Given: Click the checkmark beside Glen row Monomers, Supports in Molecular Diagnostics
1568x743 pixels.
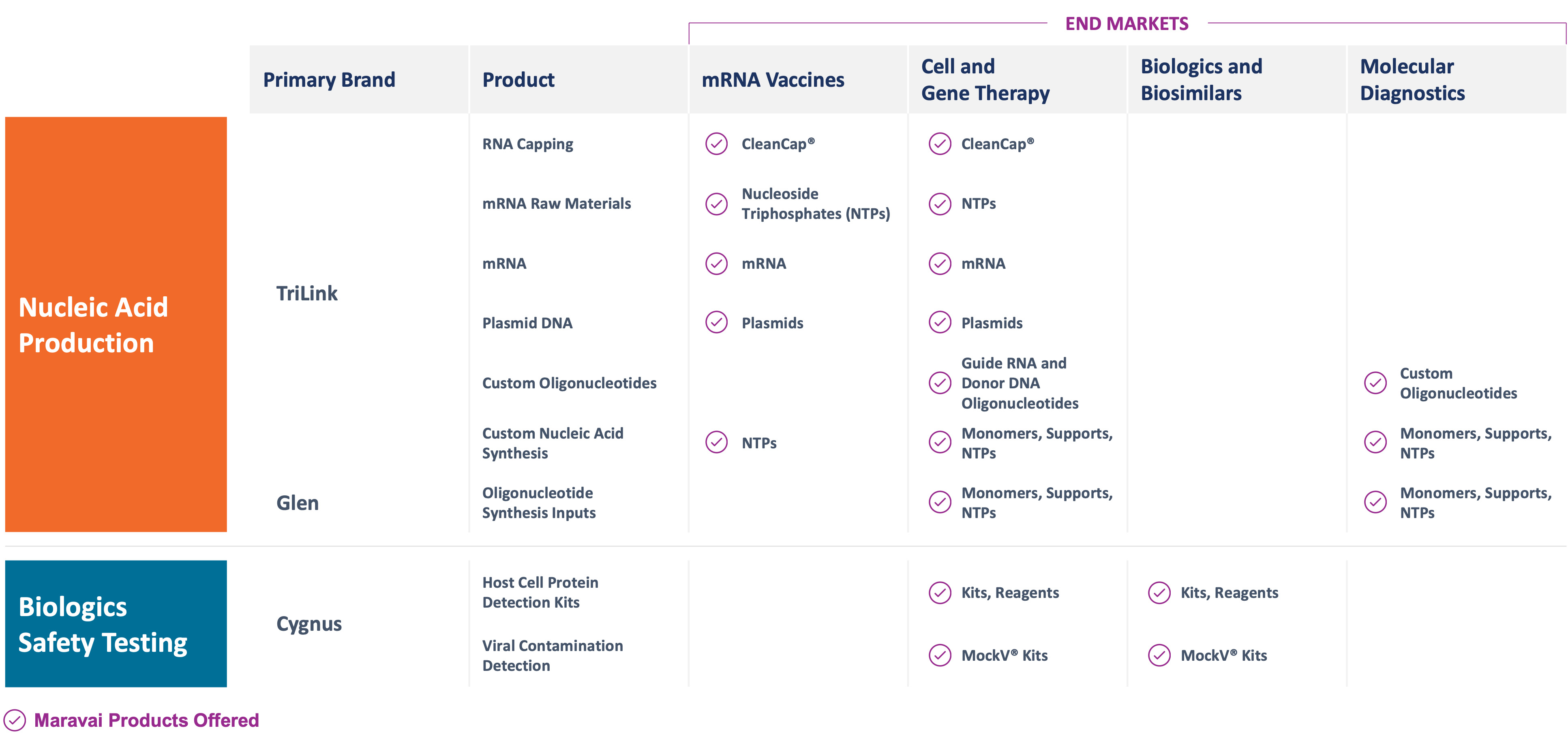Looking at the screenshot, I should tap(1375, 503).
